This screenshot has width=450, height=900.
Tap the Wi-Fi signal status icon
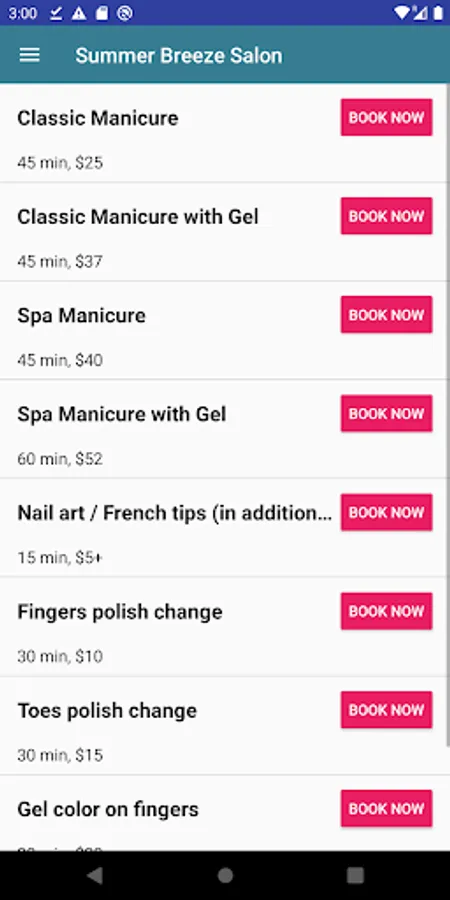tap(403, 13)
